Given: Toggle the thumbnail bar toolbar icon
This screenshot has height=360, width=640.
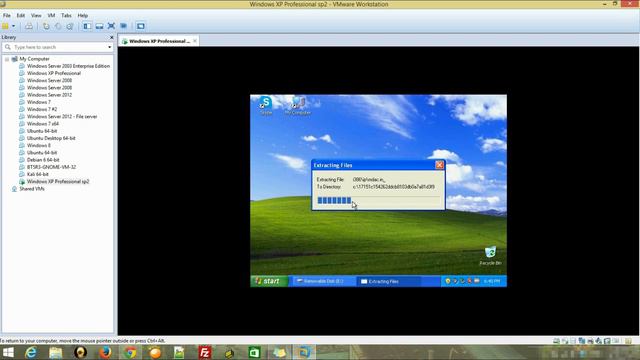Looking at the screenshot, I should click(99, 26).
